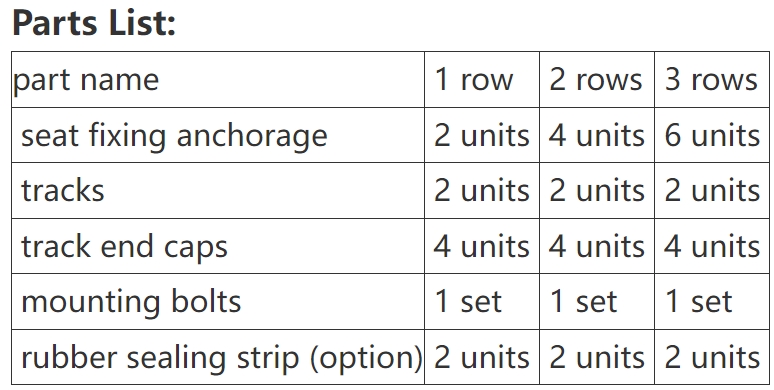
Task: Click the 1 row column header
Action: 482,79
